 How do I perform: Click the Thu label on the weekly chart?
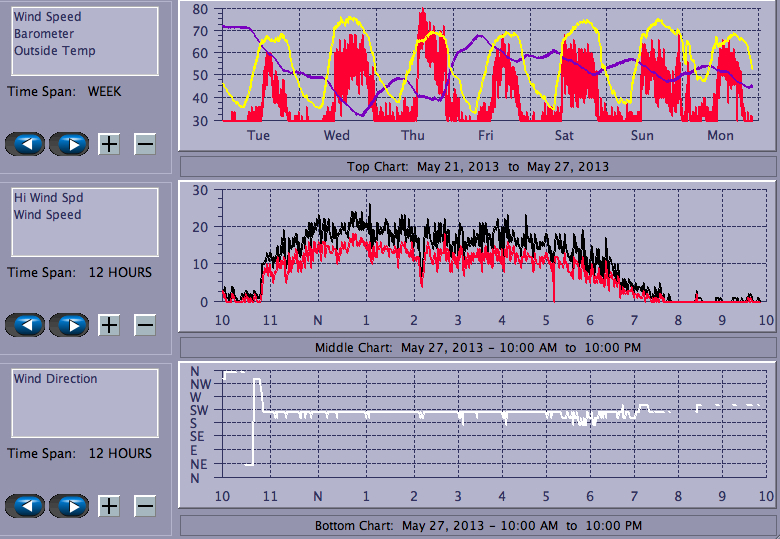[412, 136]
